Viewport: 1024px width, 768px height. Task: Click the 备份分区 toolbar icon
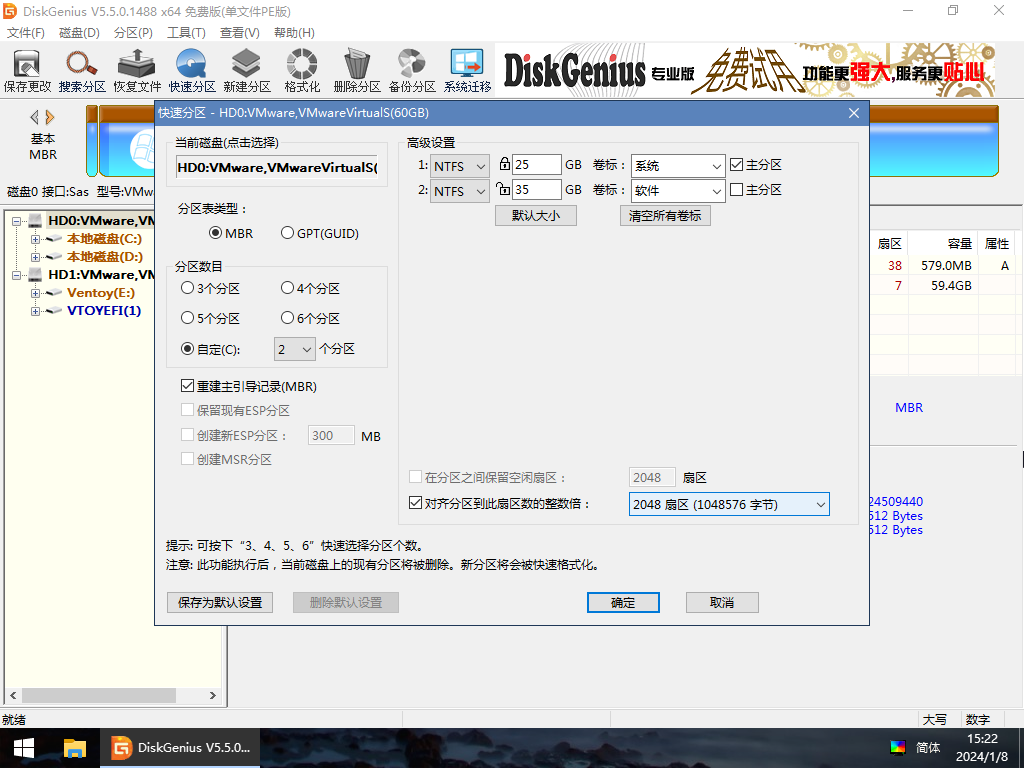pos(410,68)
